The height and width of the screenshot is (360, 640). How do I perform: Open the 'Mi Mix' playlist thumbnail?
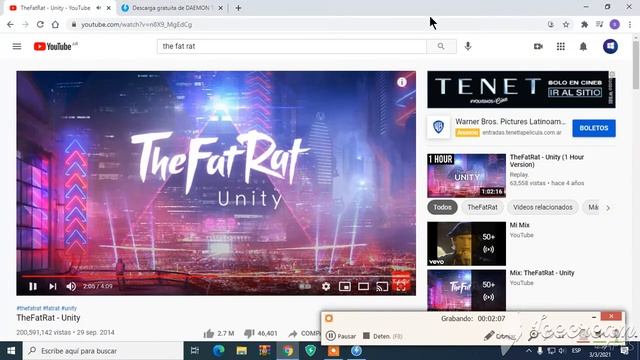[x=467, y=244]
